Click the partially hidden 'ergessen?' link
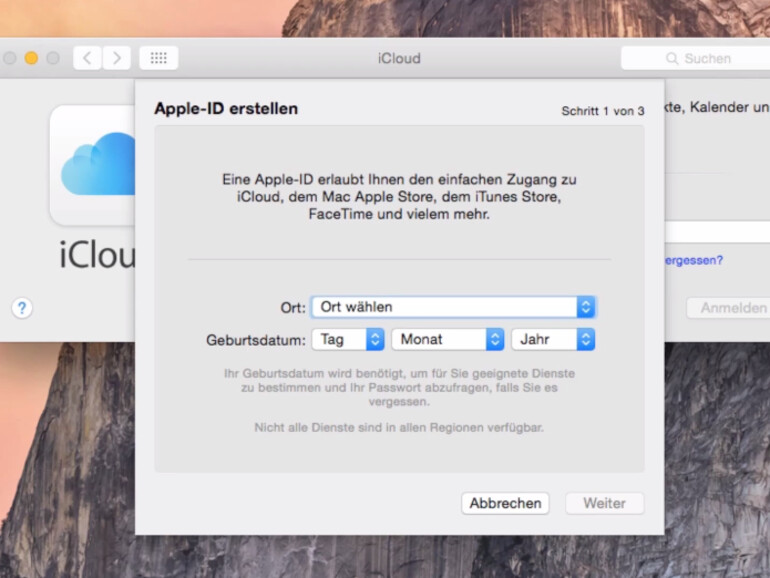This screenshot has height=578, width=770. coord(694,260)
